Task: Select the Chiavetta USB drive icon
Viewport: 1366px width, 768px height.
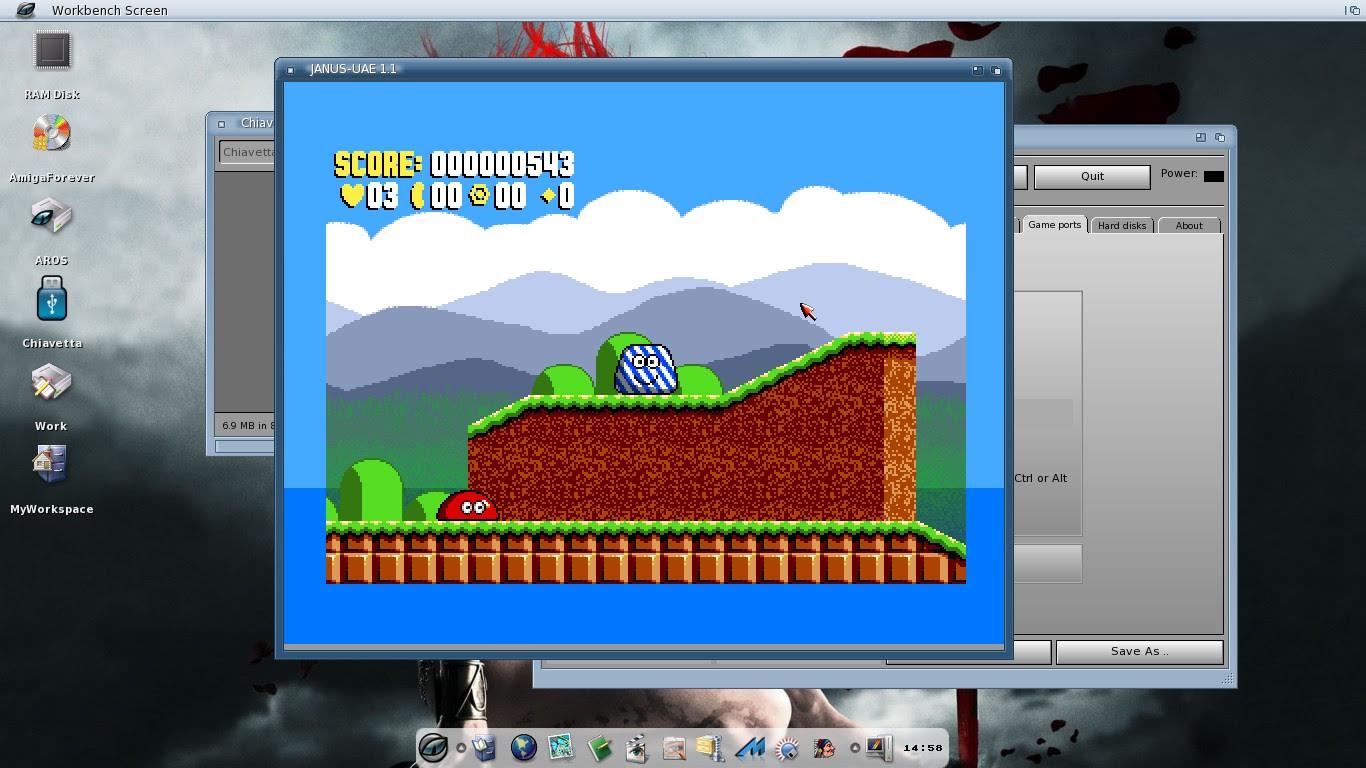Action: (52, 299)
